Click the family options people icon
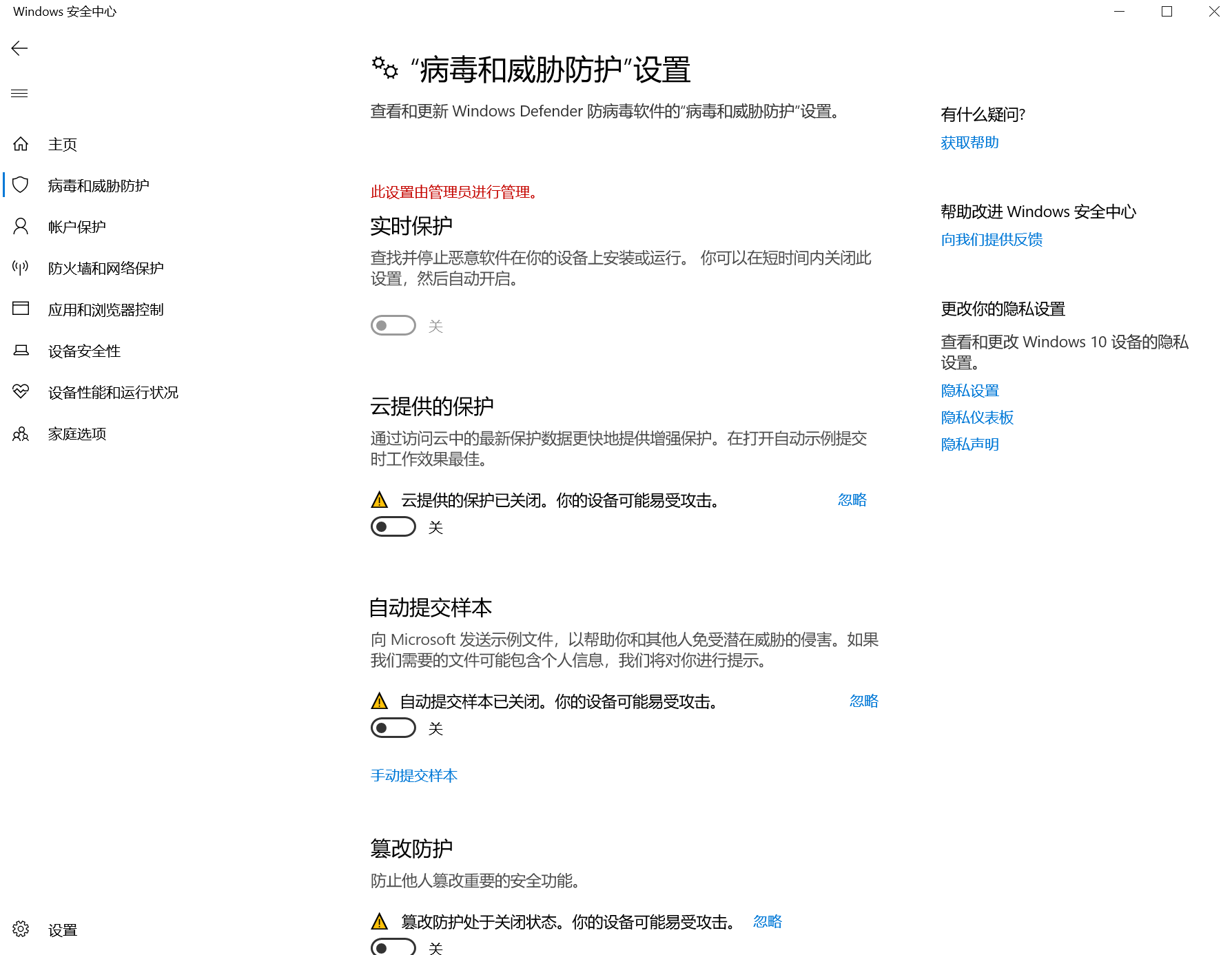 (21, 433)
